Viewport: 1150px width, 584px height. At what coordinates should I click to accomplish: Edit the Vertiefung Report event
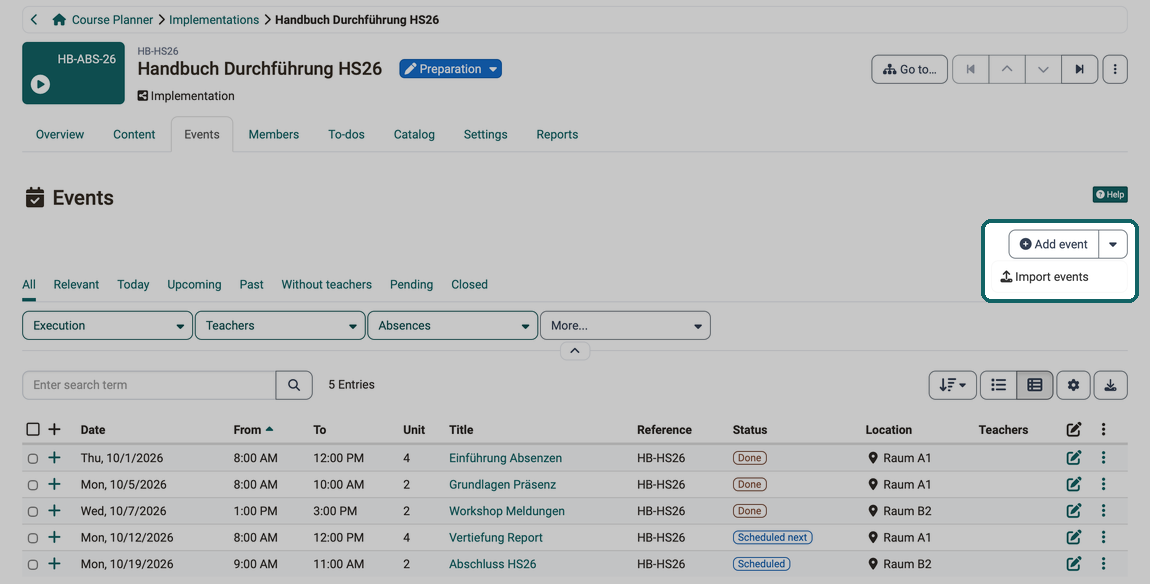tap(1074, 537)
